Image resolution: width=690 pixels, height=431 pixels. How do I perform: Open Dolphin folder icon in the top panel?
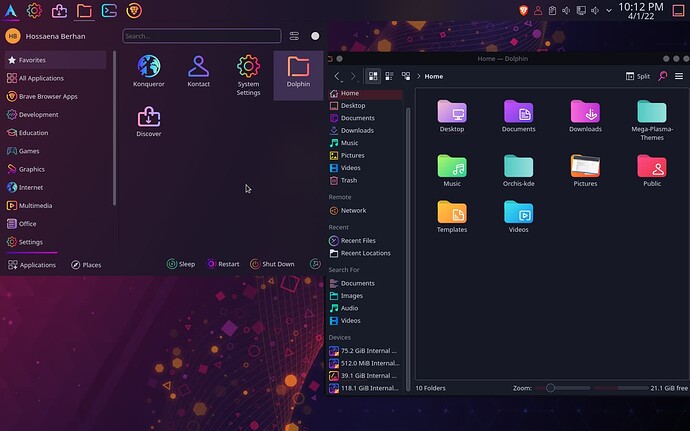coord(84,11)
